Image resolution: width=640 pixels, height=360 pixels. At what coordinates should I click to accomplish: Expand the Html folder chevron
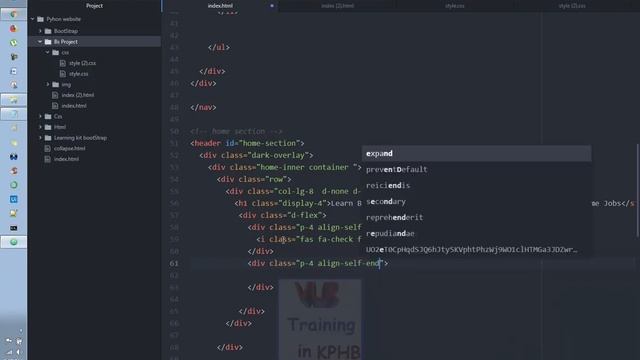pyautogui.click(x=40, y=127)
